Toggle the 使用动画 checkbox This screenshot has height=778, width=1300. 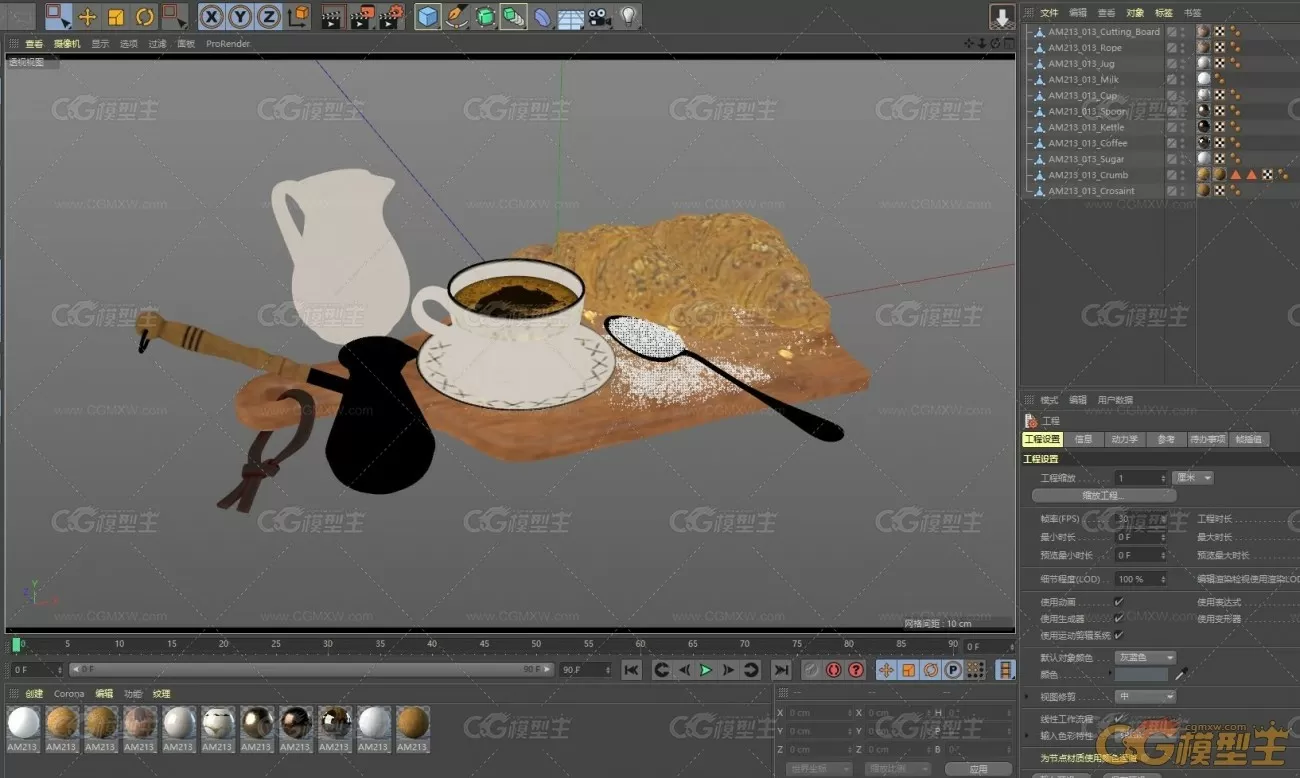[x=1118, y=602]
